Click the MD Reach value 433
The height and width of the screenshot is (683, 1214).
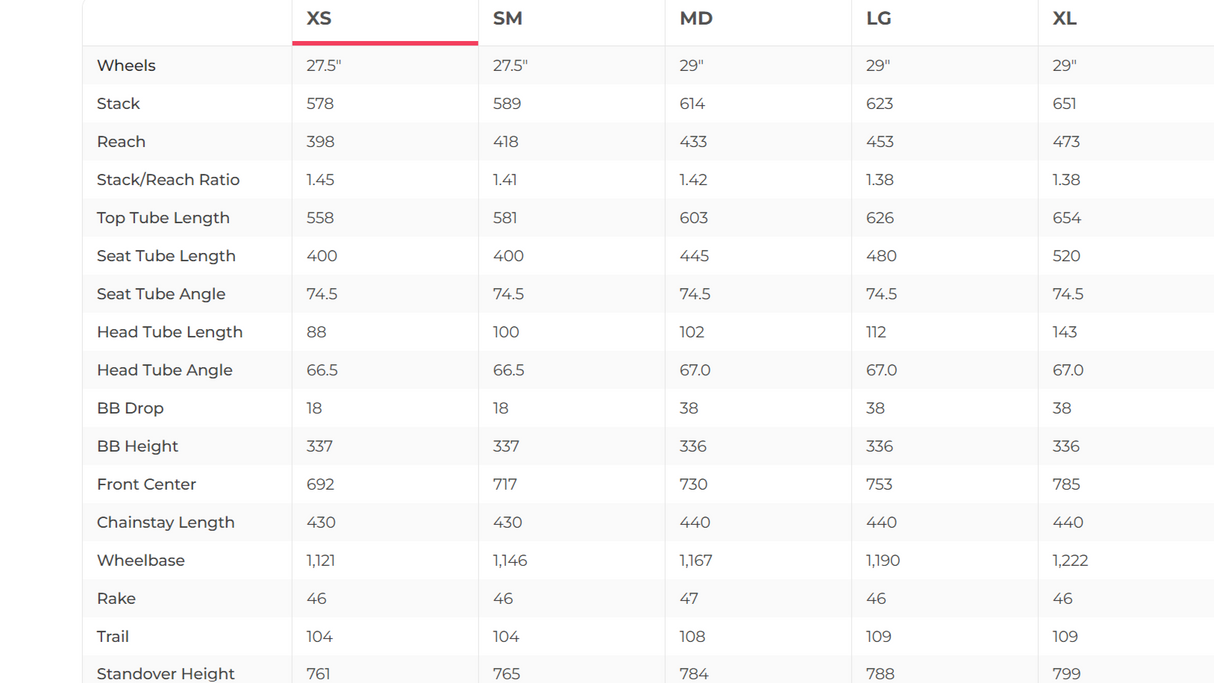[x=693, y=142]
